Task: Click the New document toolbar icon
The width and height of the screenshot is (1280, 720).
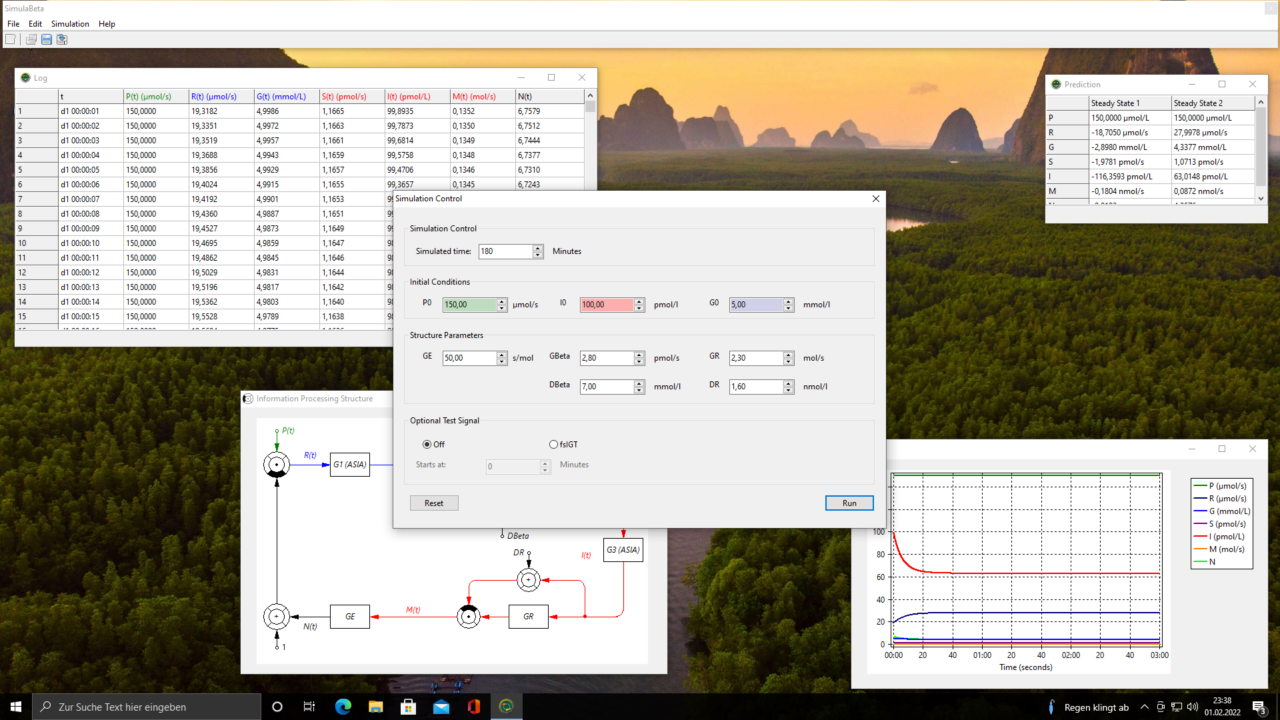Action: [x=10, y=40]
